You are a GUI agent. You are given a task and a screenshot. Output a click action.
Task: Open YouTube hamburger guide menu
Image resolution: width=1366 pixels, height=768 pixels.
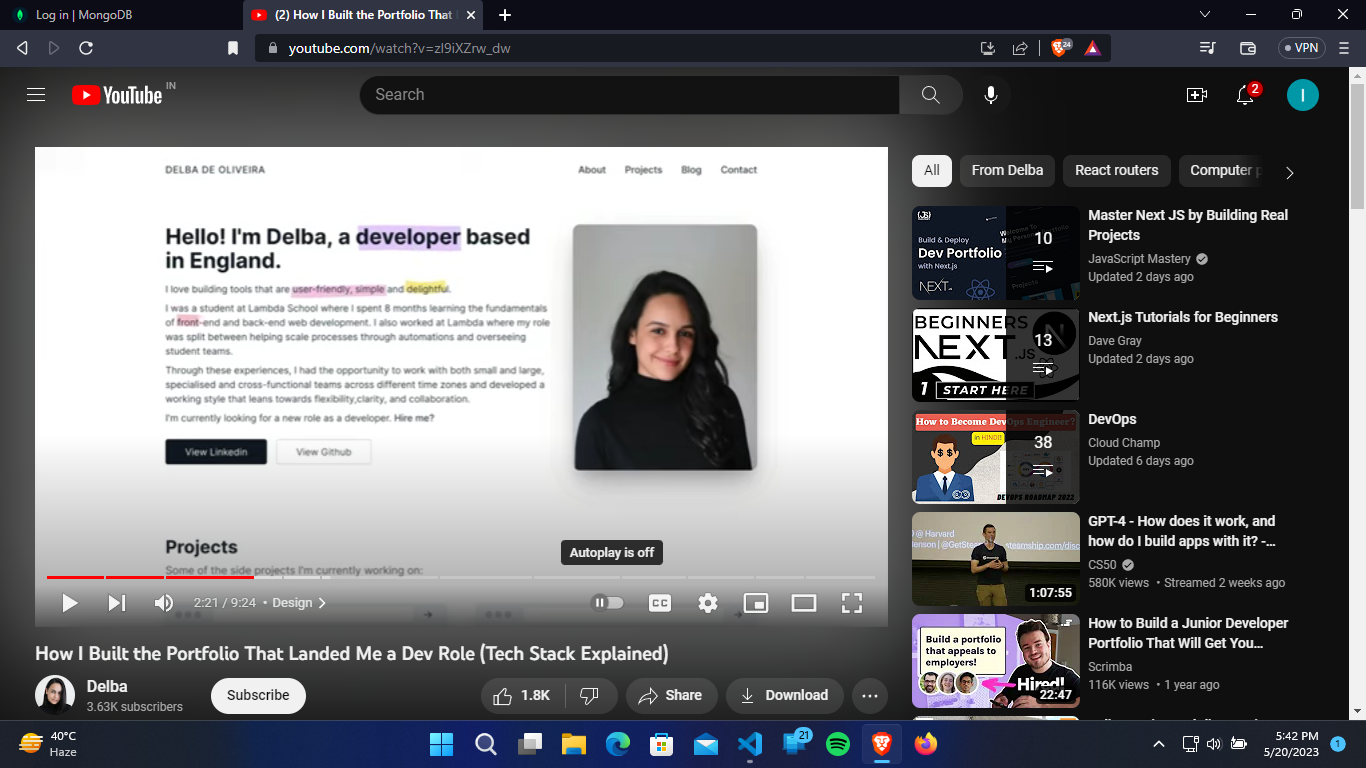click(x=36, y=95)
